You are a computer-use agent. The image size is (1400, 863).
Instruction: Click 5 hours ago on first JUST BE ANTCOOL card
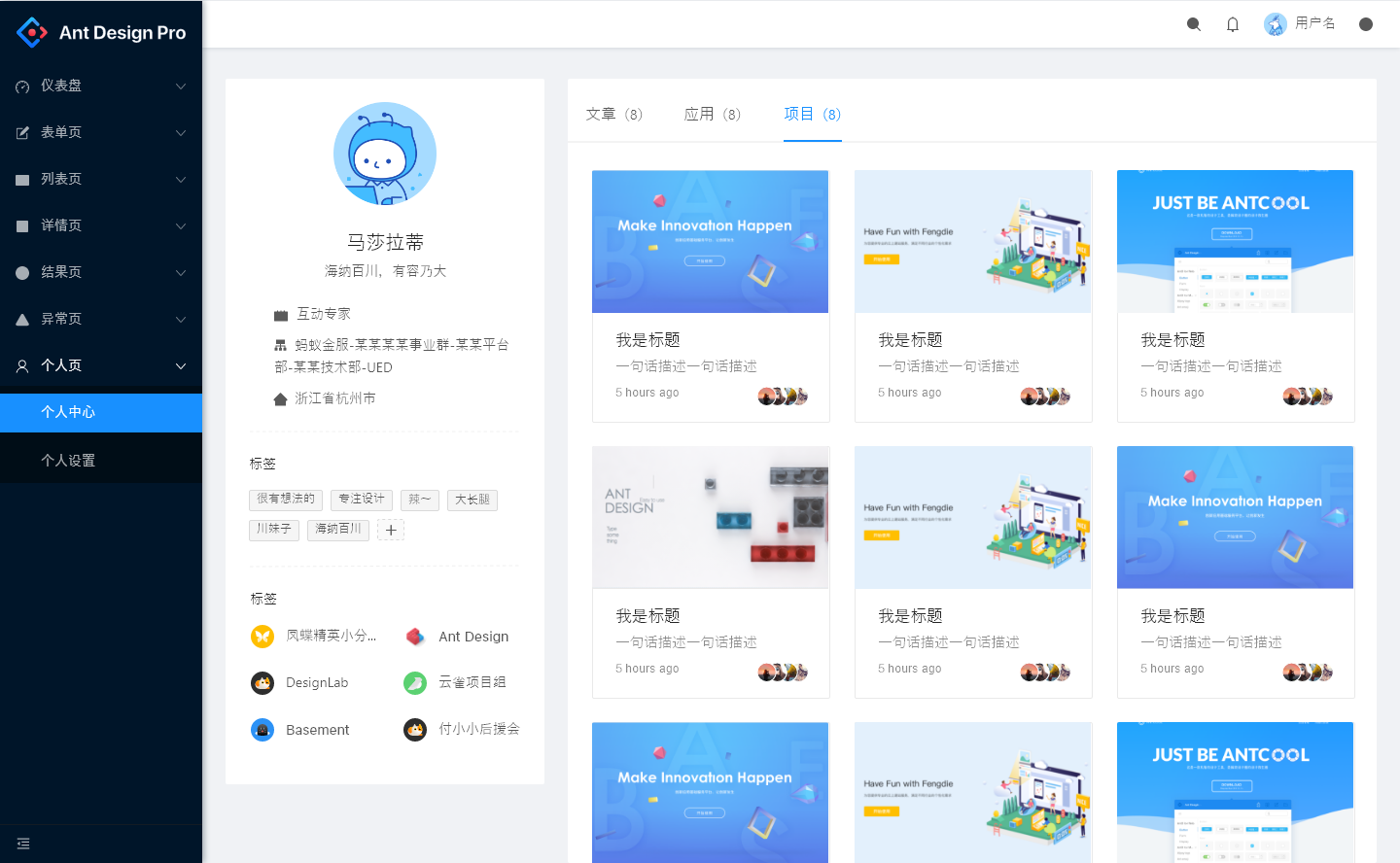pyautogui.click(x=1172, y=393)
